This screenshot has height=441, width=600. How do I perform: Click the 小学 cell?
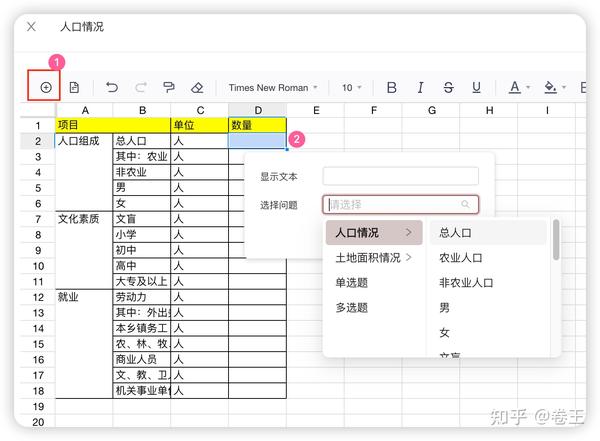tap(142, 235)
